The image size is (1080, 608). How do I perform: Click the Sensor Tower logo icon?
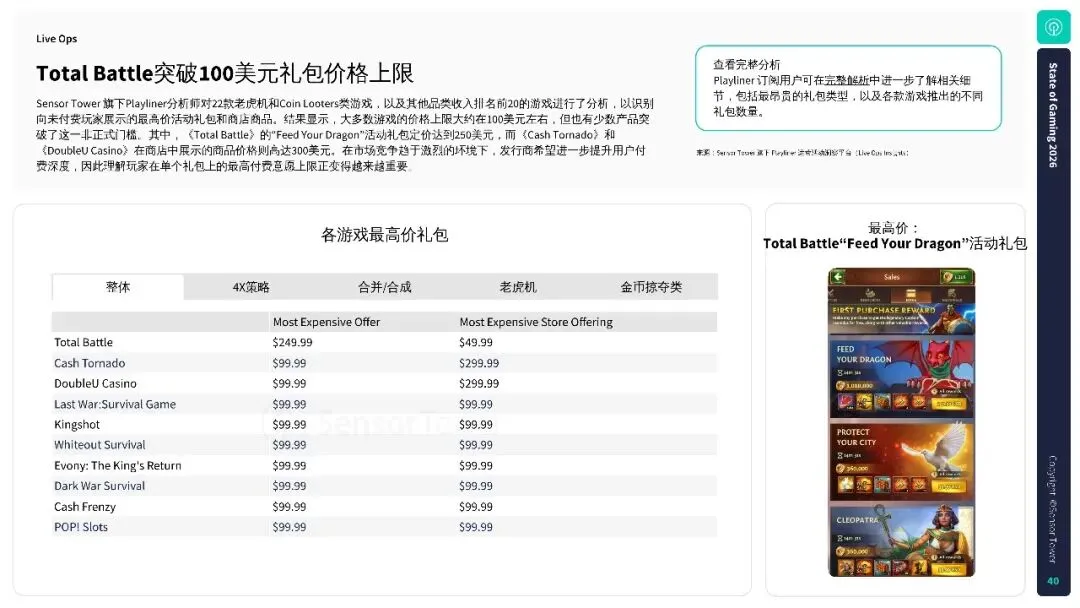click(1053, 27)
